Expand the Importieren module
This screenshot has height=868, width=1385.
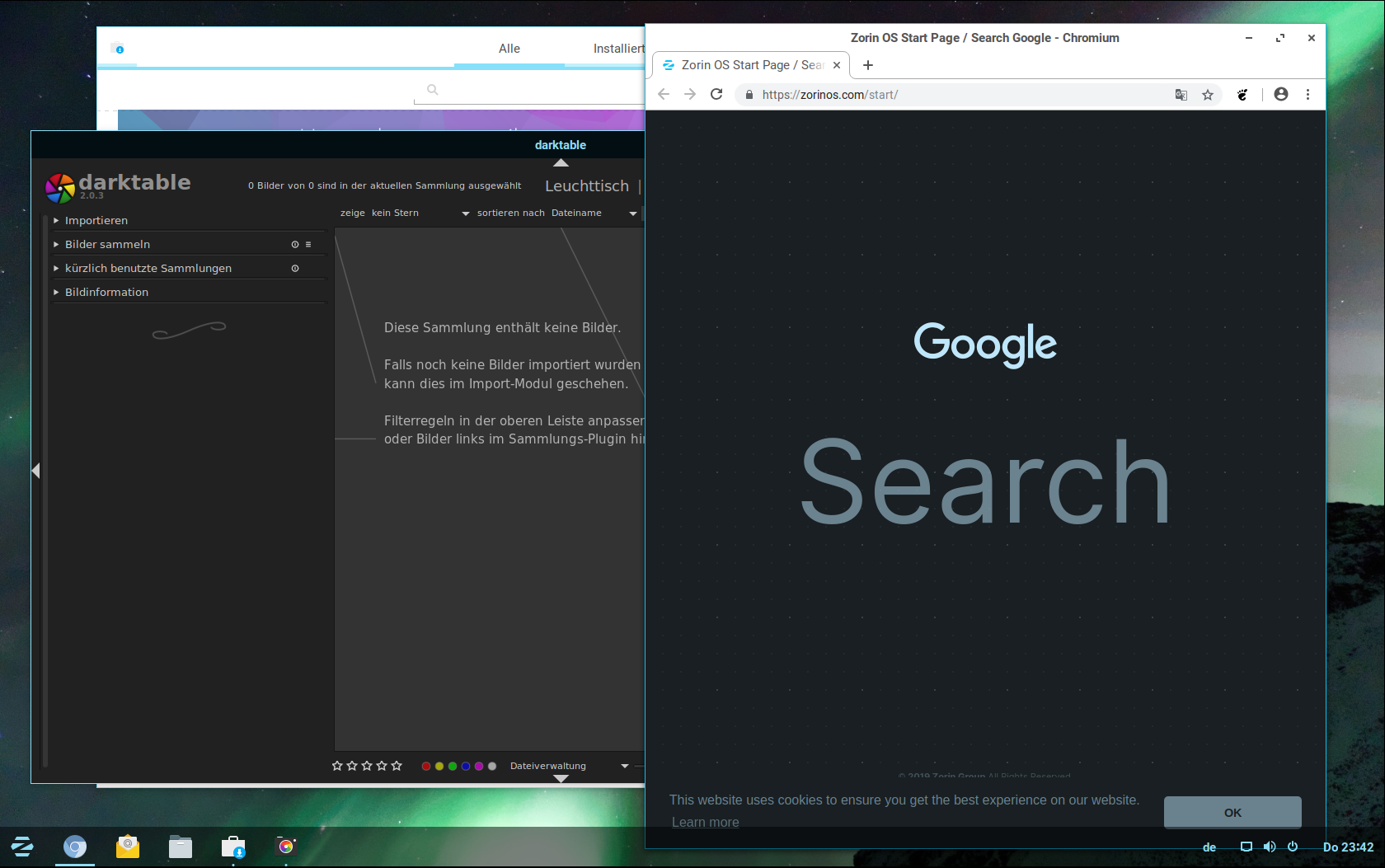point(96,221)
